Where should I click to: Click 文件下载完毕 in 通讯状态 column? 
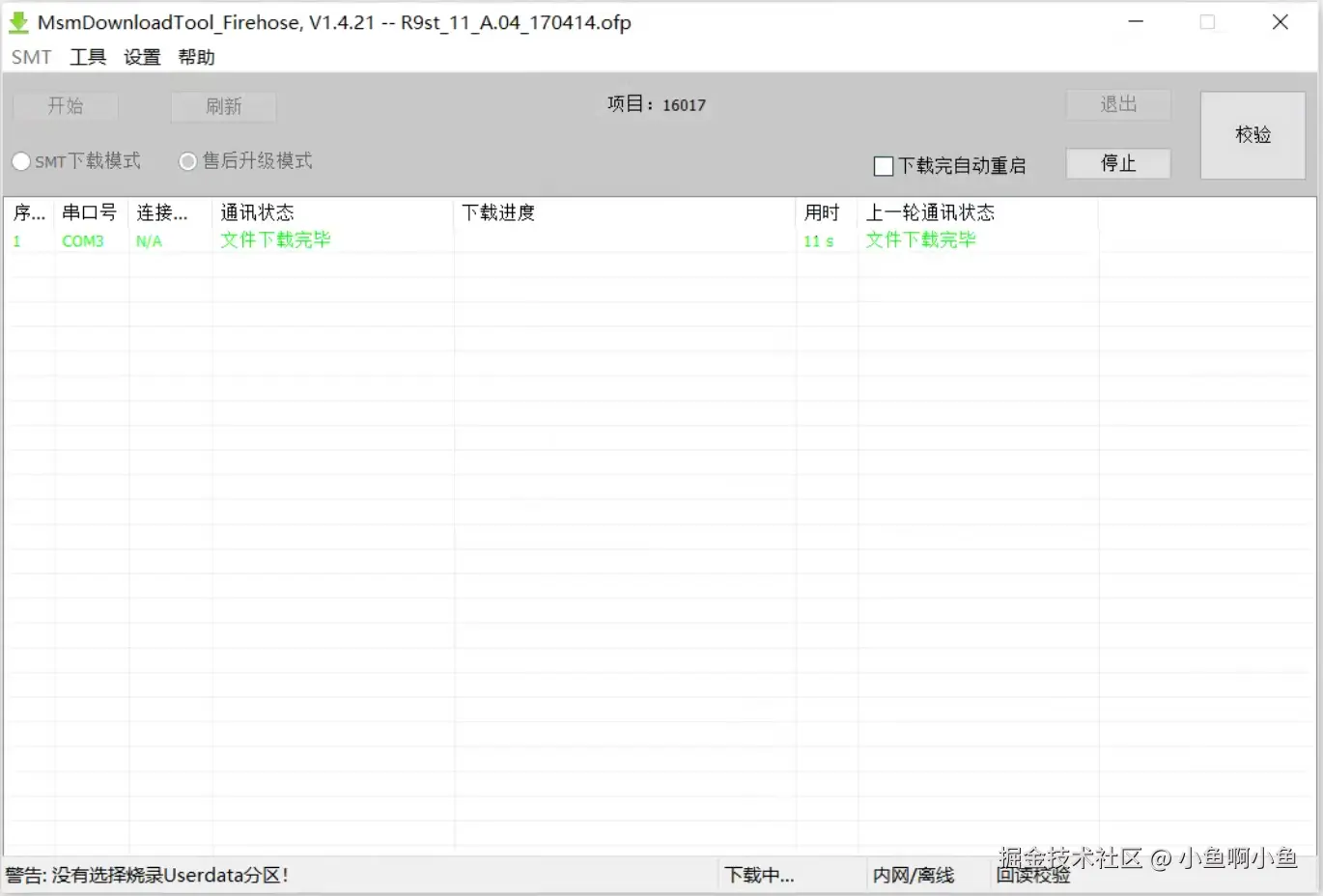275,239
